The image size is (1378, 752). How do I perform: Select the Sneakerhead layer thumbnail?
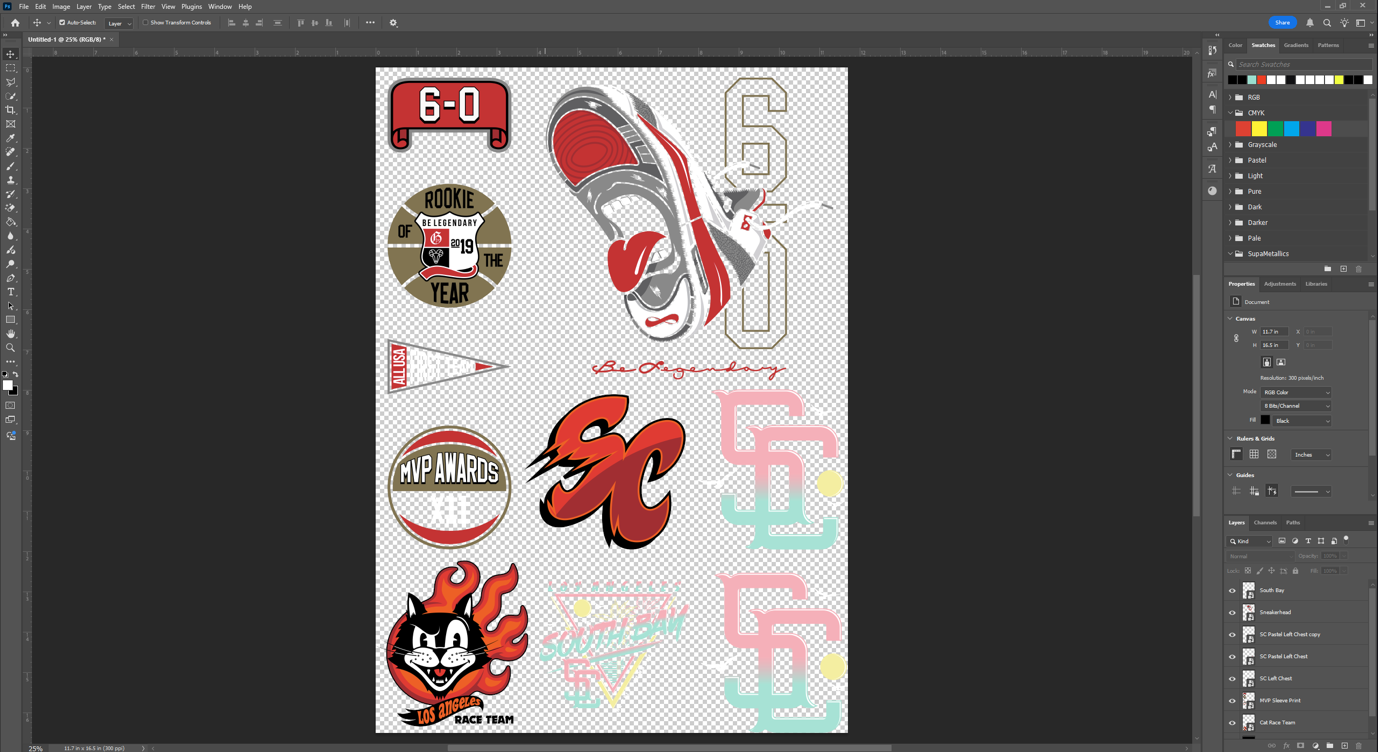pos(1249,612)
